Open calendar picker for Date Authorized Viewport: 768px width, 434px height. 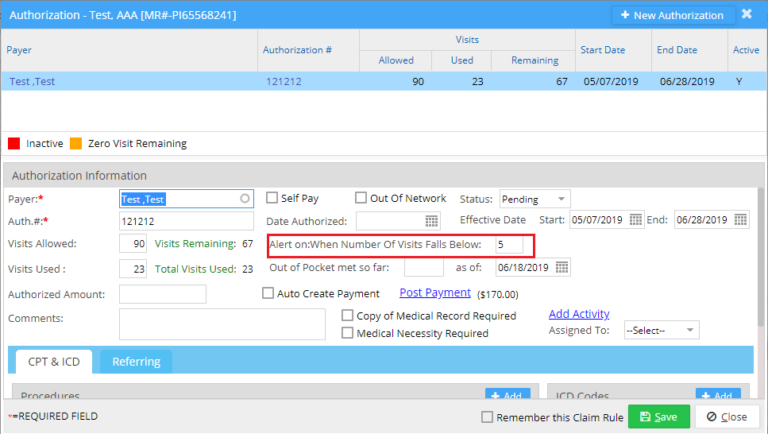(432, 221)
